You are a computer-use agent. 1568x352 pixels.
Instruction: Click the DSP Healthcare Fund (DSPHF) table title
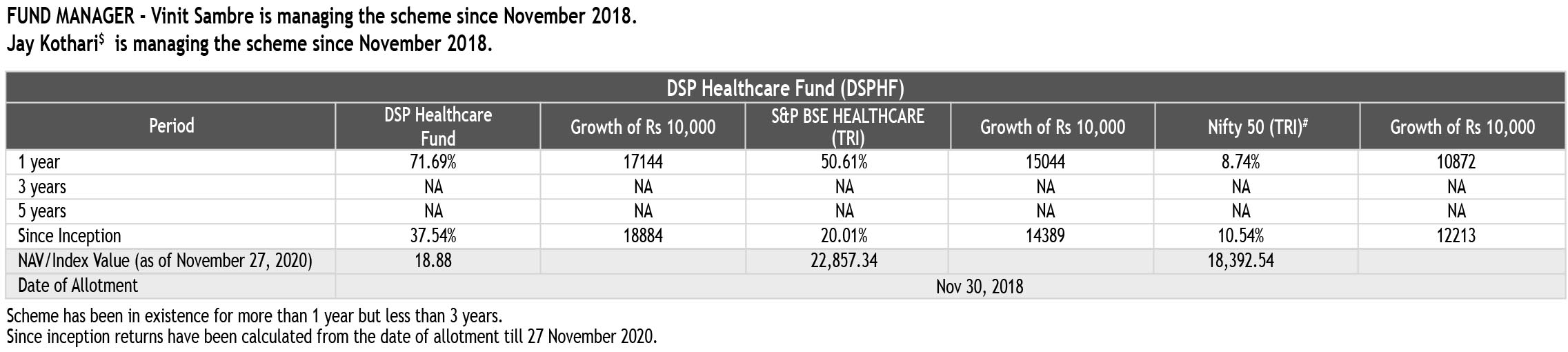coord(785,88)
